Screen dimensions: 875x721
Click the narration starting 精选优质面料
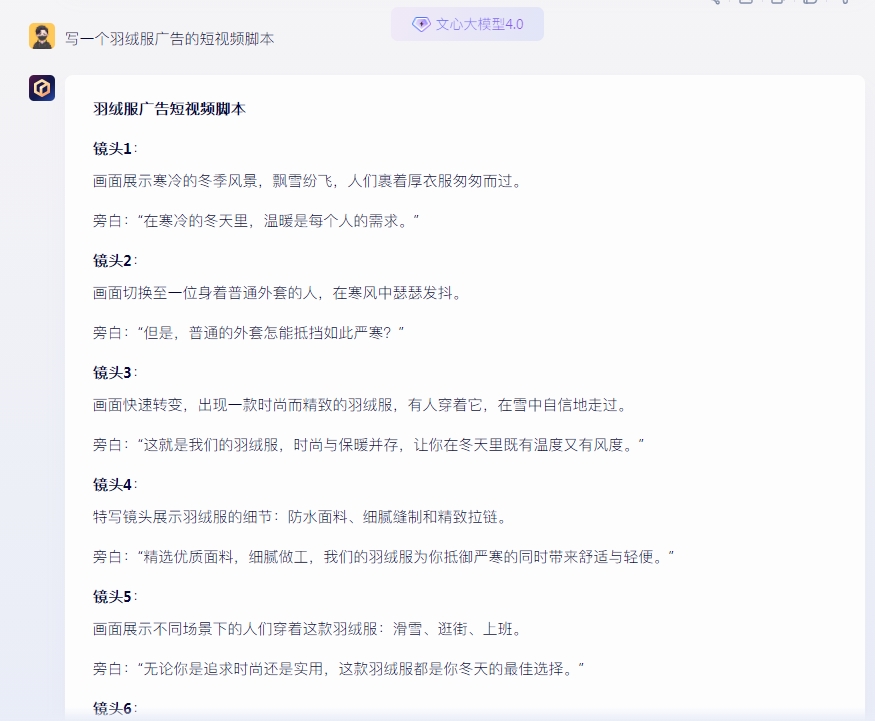pyautogui.click(x=383, y=557)
